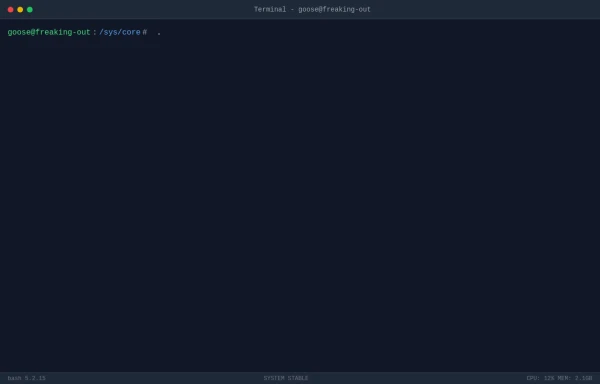Image resolution: width=600 pixels, height=384 pixels.
Task: Click the red close window button
Action: (10, 10)
